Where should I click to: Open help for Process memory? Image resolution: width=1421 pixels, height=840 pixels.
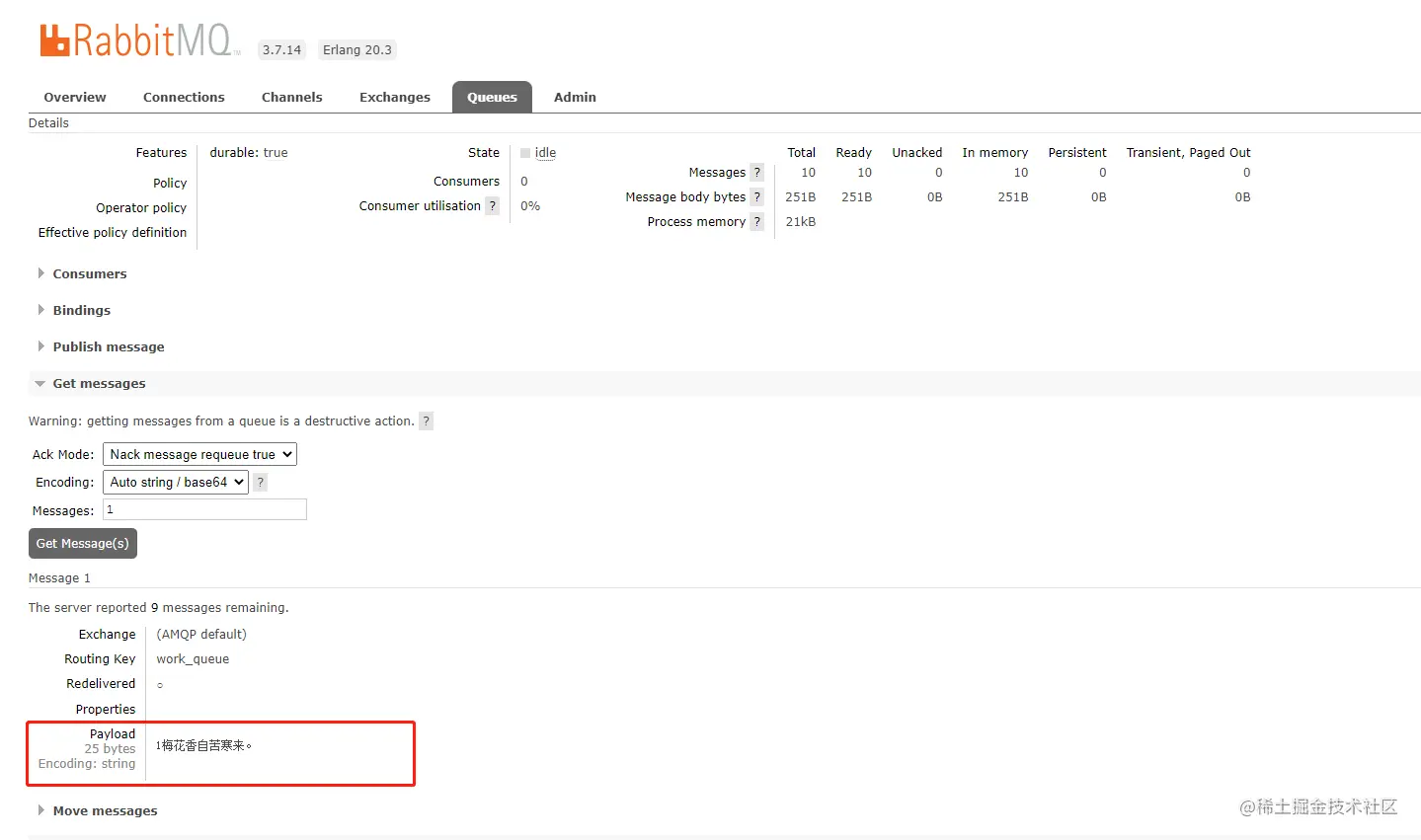coord(756,221)
